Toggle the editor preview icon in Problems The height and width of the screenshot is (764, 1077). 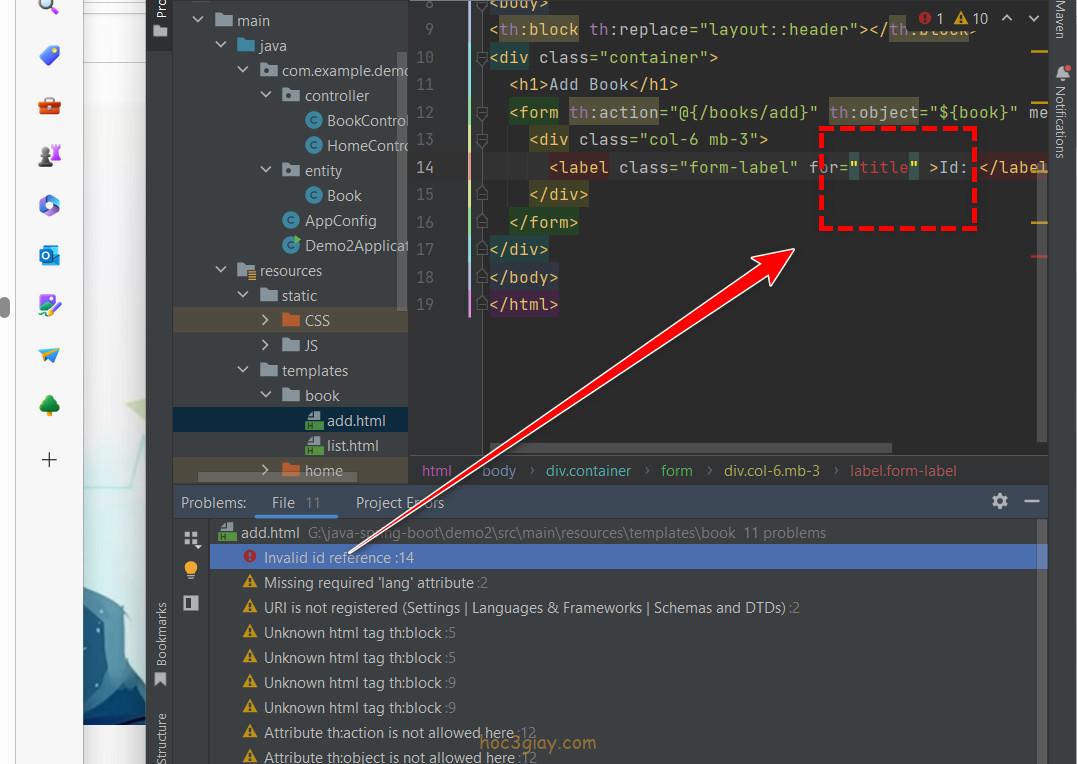click(x=191, y=602)
